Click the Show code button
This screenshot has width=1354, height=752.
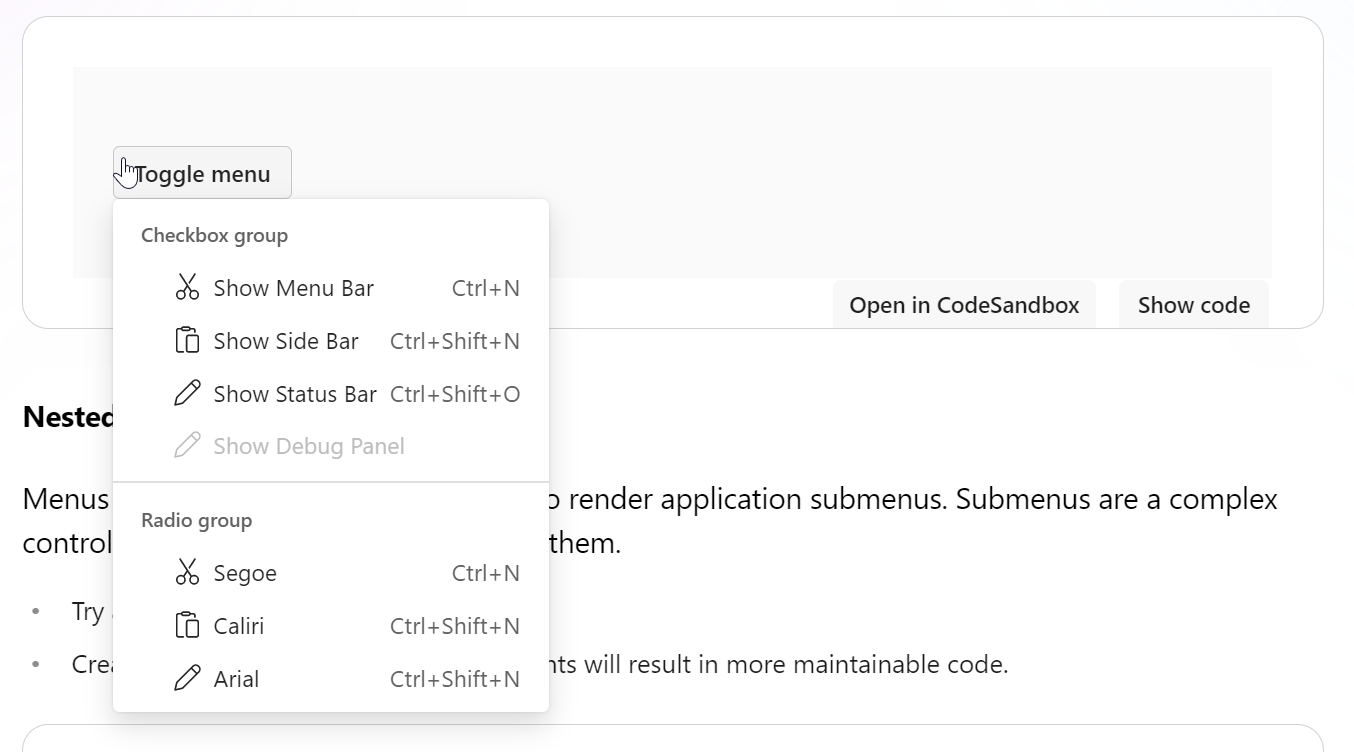point(1193,305)
